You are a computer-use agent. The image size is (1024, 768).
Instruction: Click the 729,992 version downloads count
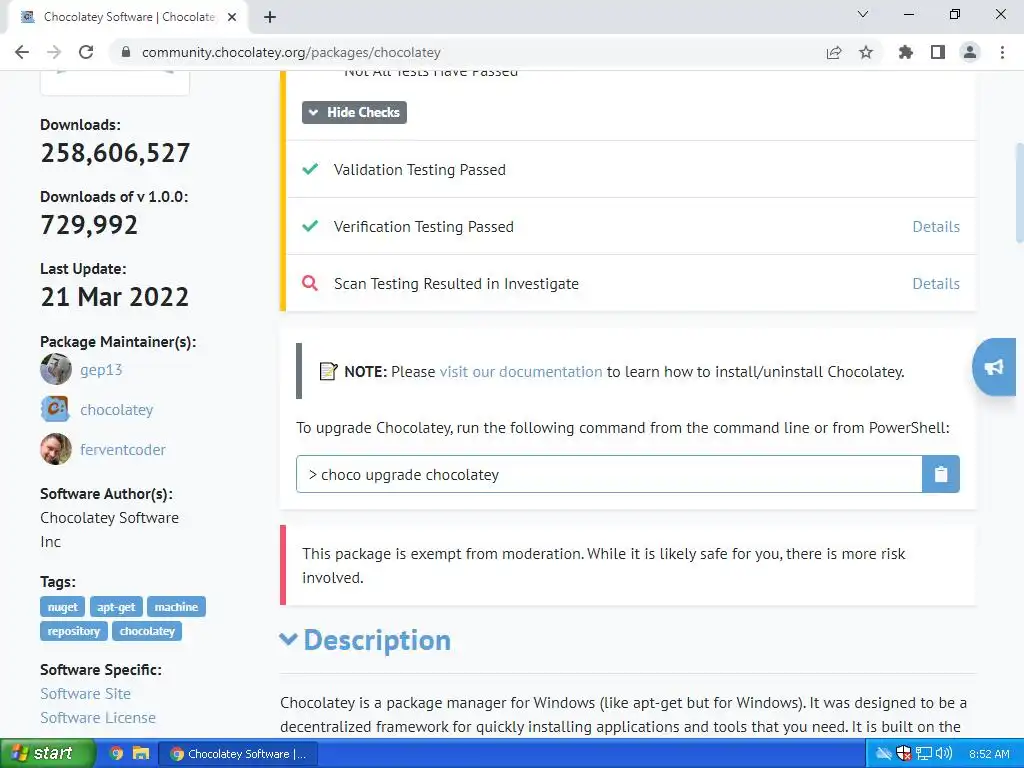(89, 225)
